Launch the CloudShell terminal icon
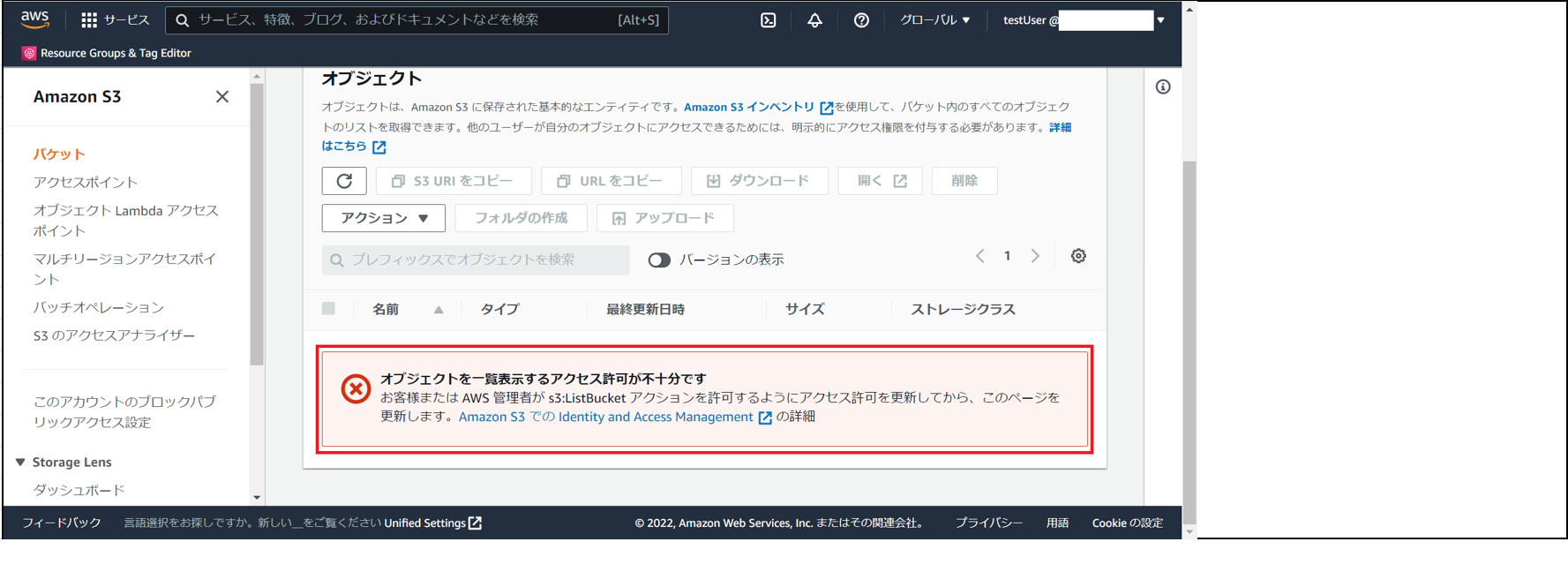Viewport: 1568px width, 572px height. [x=769, y=19]
